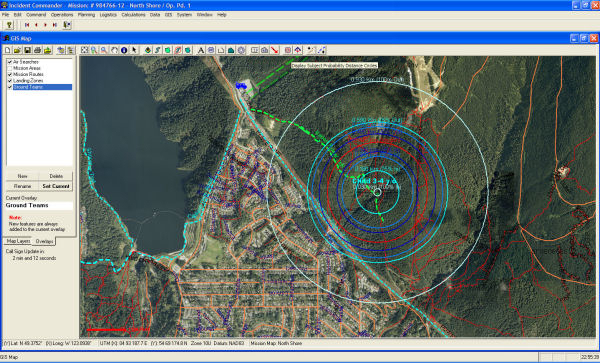
Task: Click the New overlay button
Action: coord(22,176)
